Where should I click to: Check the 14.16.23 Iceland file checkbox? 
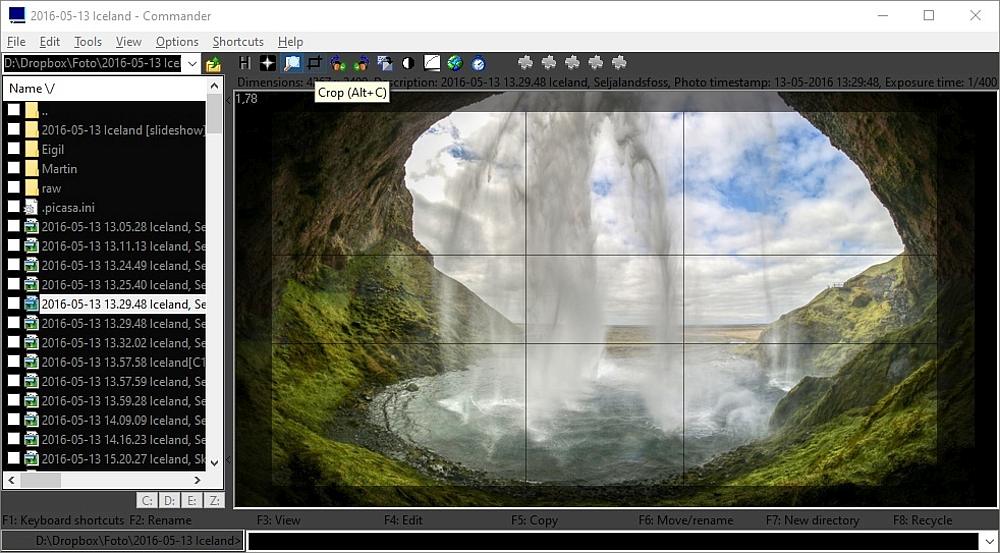click(x=13, y=439)
